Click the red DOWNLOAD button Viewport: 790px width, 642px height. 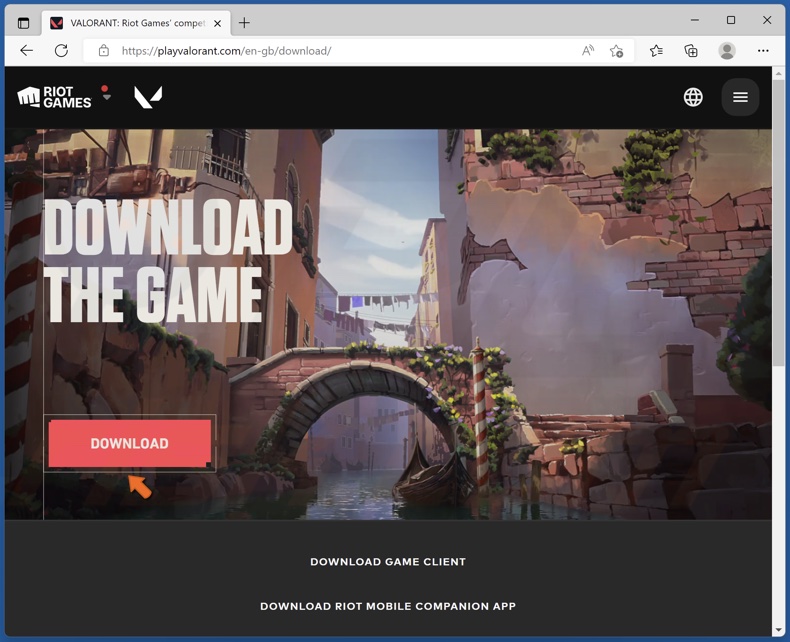click(129, 443)
